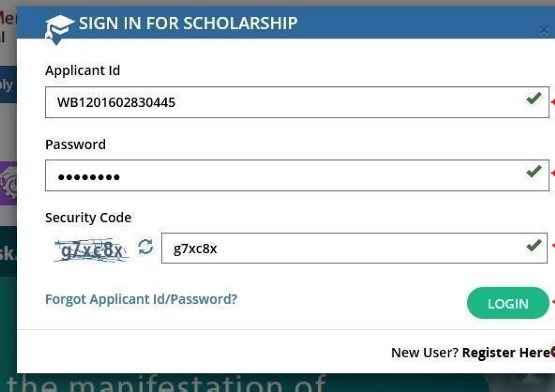The width and height of the screenshot is (555, 392).
Task: Open the Register Here link
Action: pos(506,352)
